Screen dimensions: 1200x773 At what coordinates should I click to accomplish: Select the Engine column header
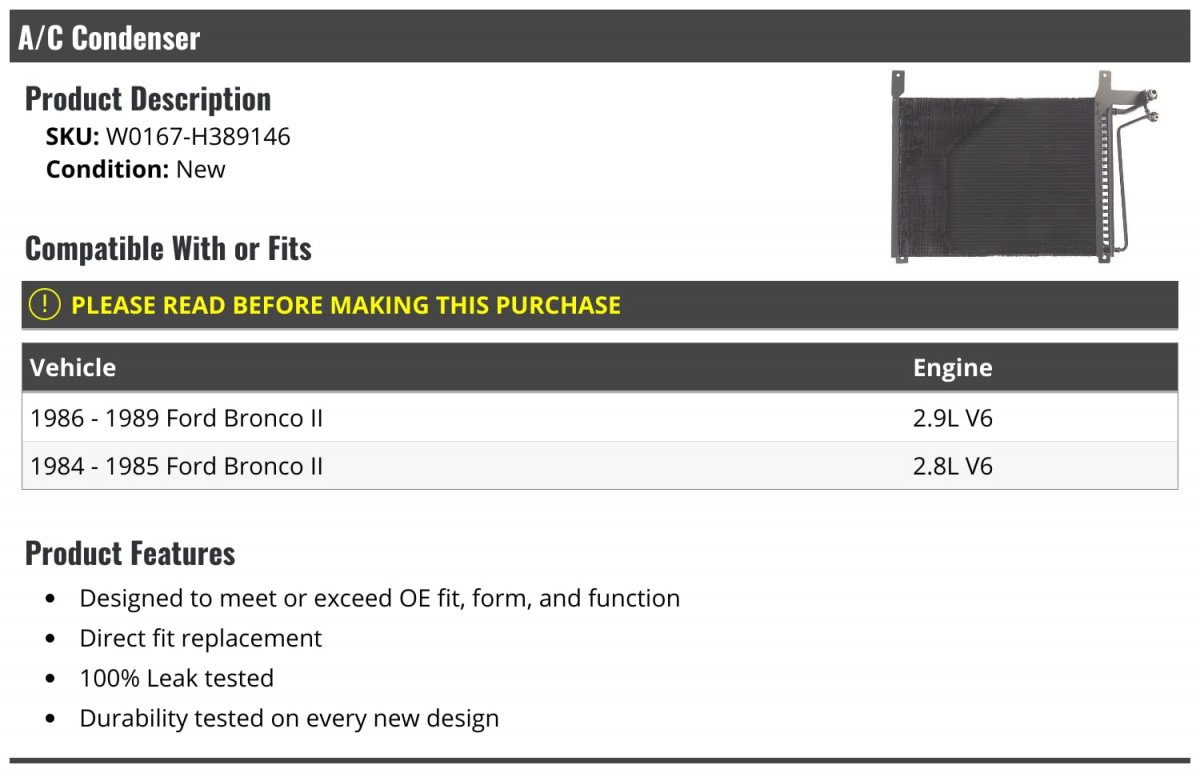[952, 368]
